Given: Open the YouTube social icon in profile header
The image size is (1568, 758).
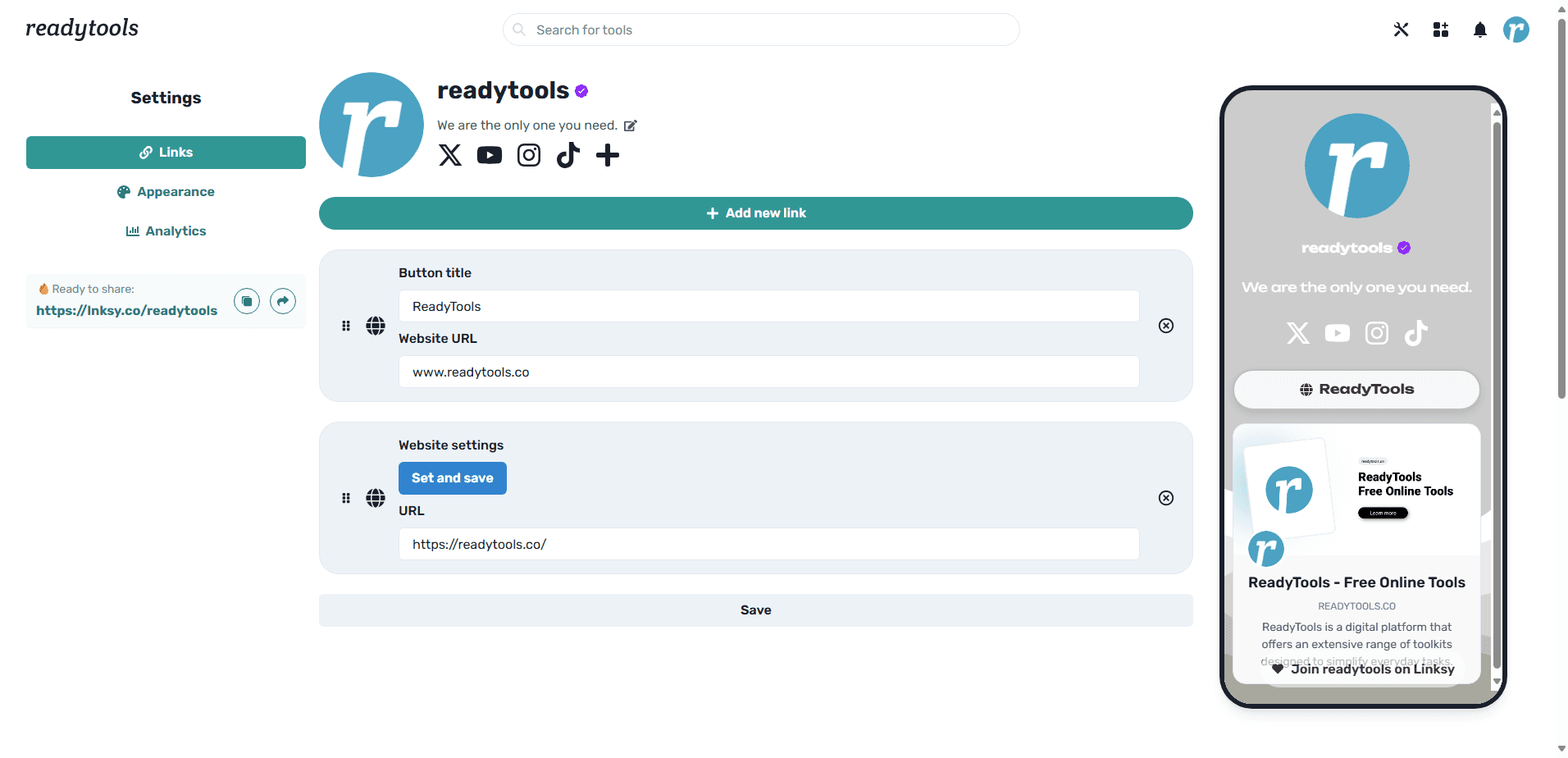Looking at the screenshot, I should click(x=490, y=155).
